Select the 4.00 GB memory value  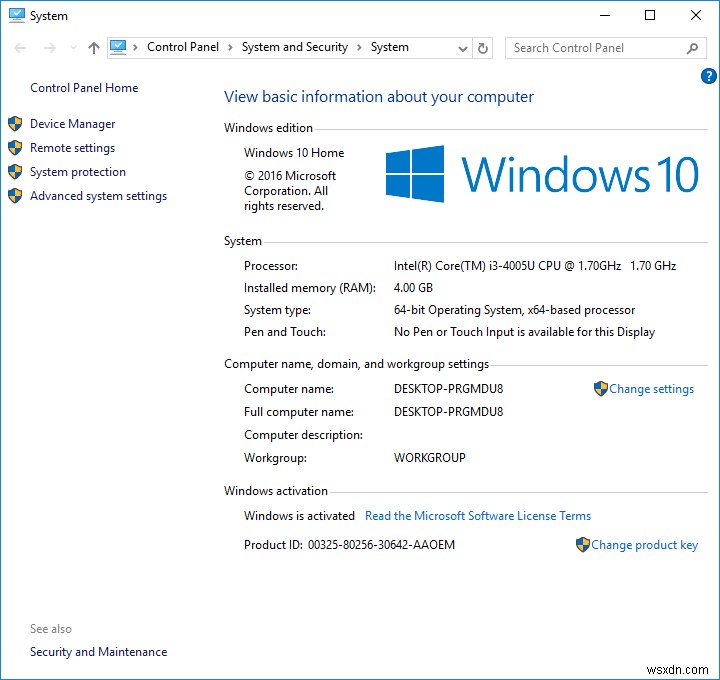point(413,288)
